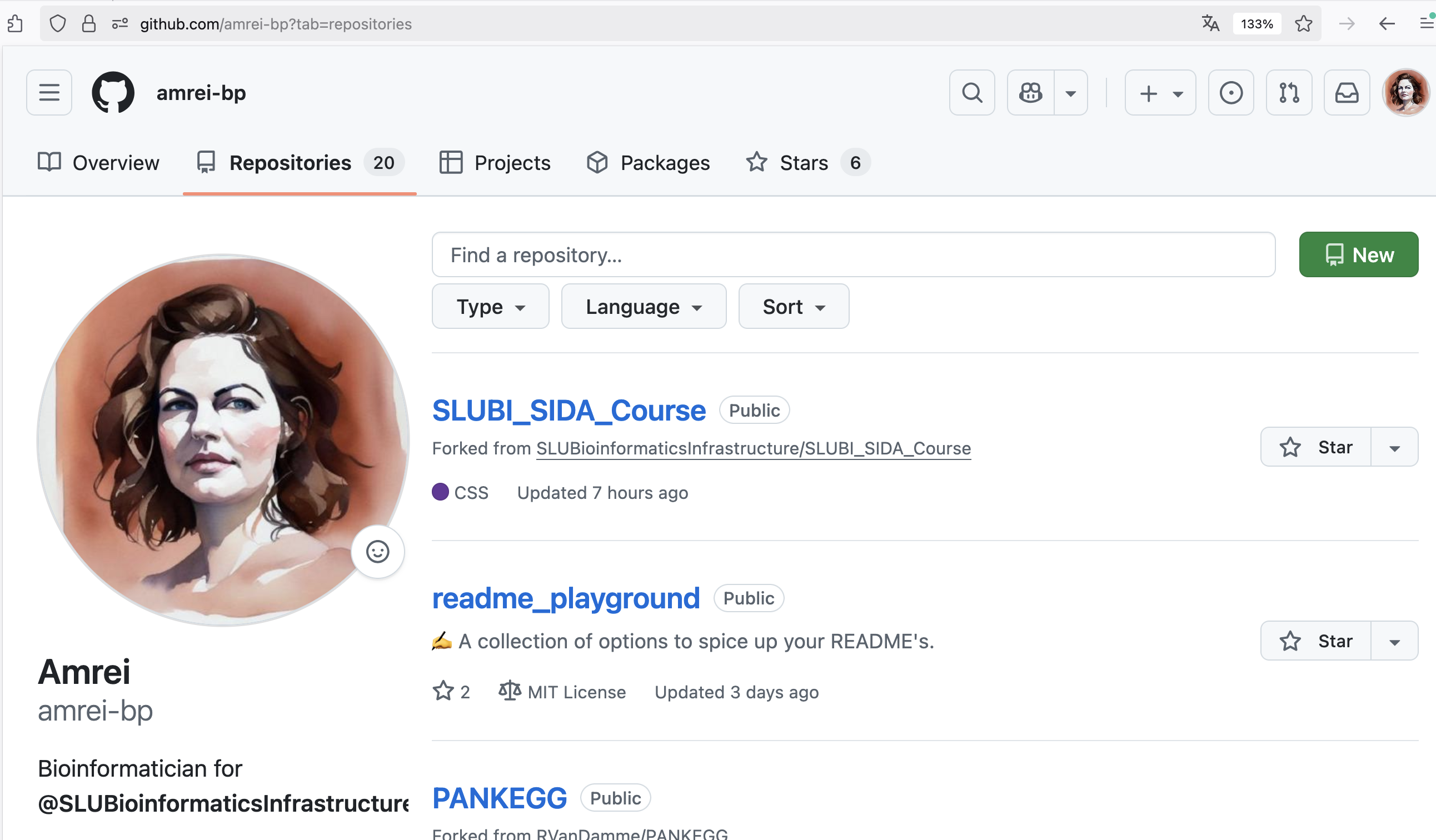Open the hamburger navigation menu
This screenshot has width=1436, height=840.
tap(49, 92)
